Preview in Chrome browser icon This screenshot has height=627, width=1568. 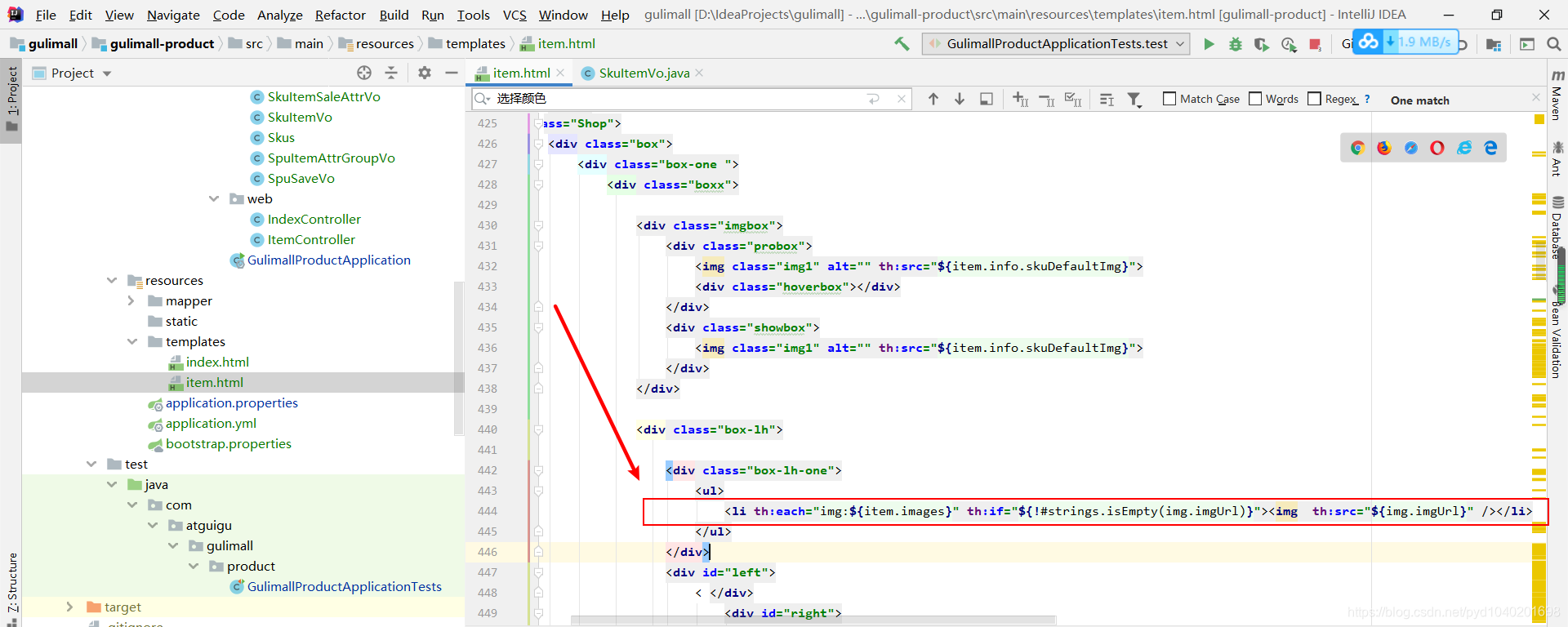(x=1357, y=148)
